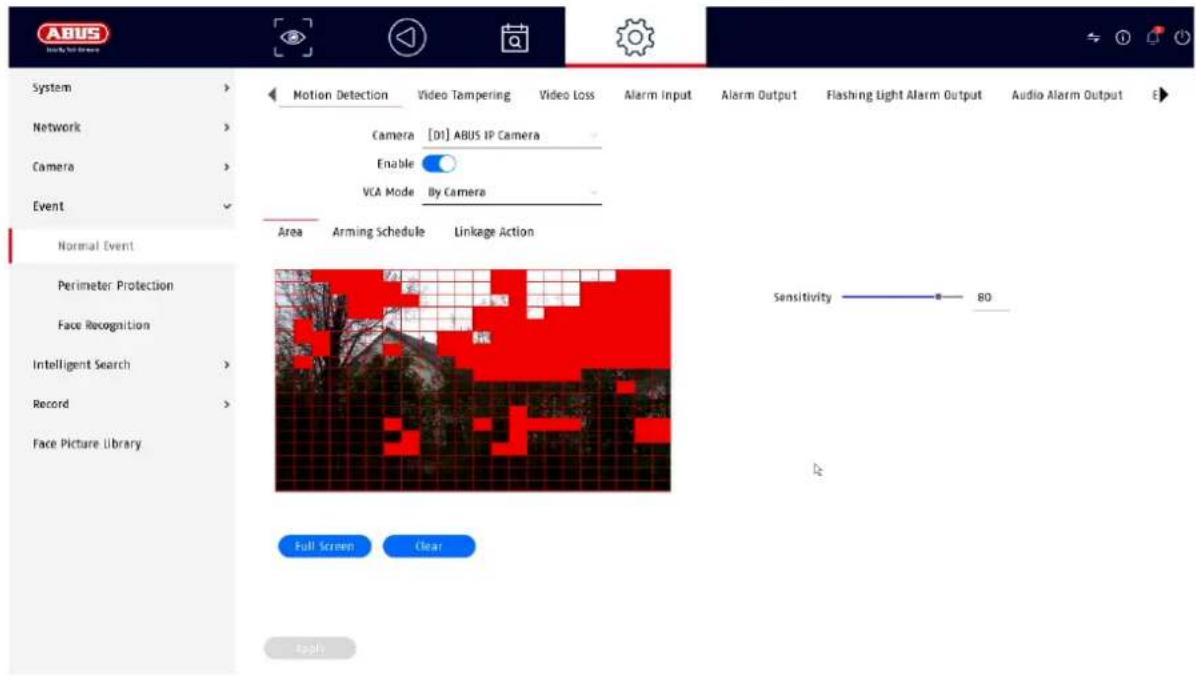Open the File search calendar icon

click(x=514, y=38)
